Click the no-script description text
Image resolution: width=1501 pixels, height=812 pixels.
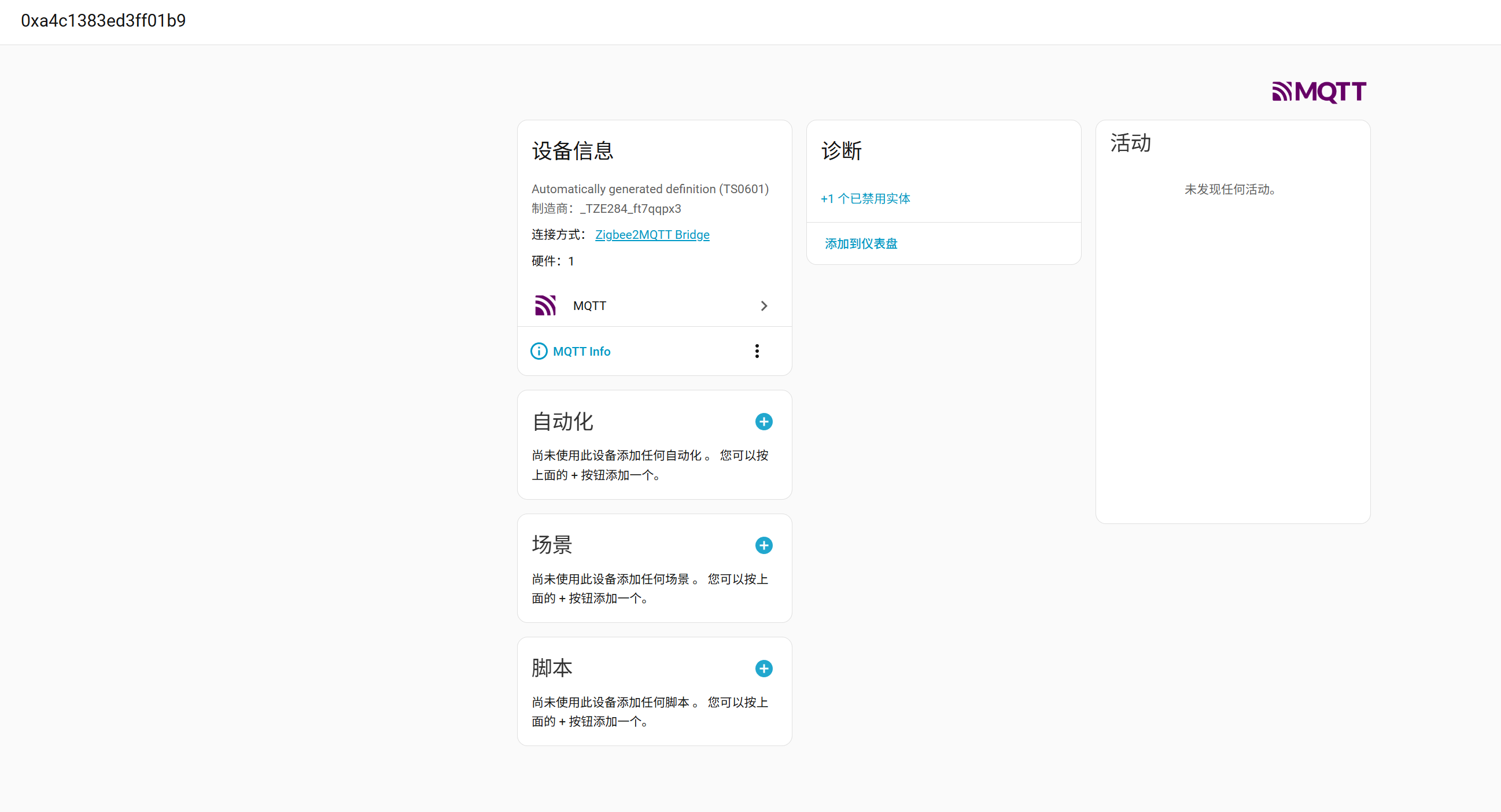[x=650, y=712]
